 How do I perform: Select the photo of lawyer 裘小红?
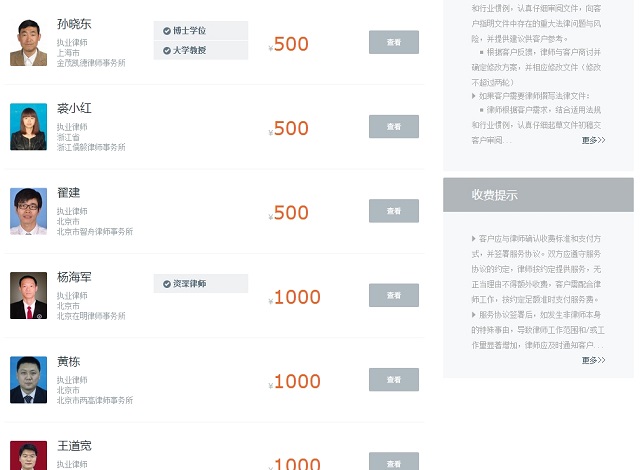[28, 127]
